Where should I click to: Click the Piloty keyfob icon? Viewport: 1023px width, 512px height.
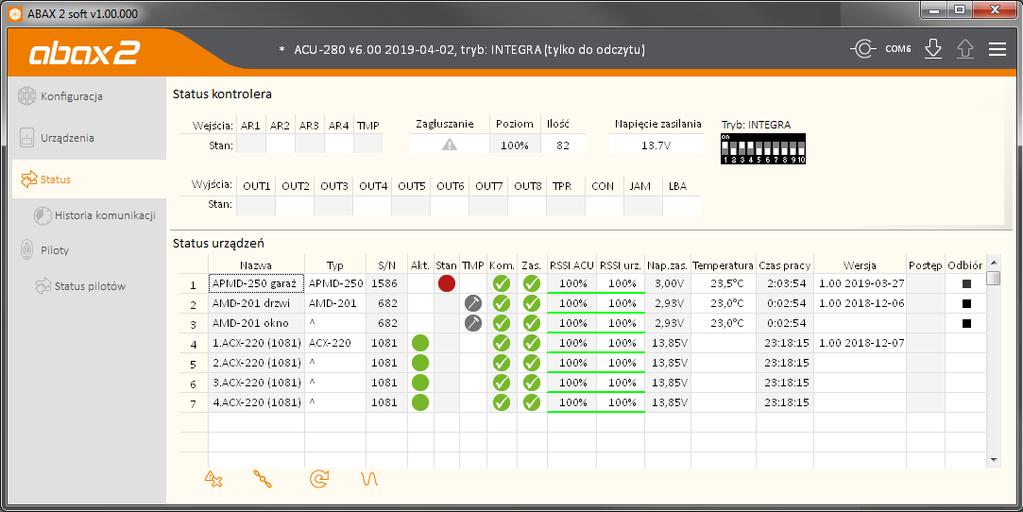point(26,250)
